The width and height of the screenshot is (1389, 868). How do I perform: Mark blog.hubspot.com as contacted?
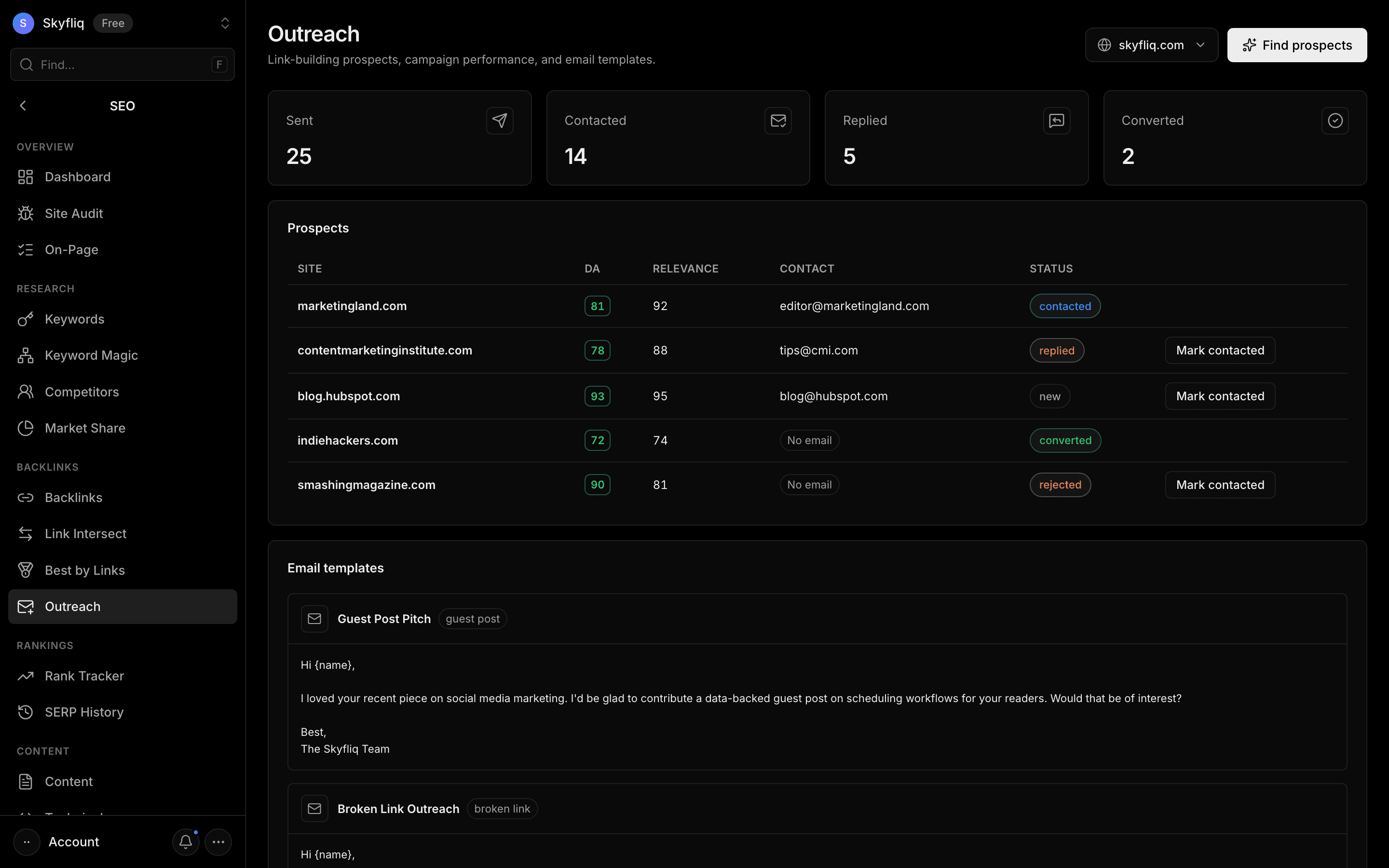(x=1220, y=396)
